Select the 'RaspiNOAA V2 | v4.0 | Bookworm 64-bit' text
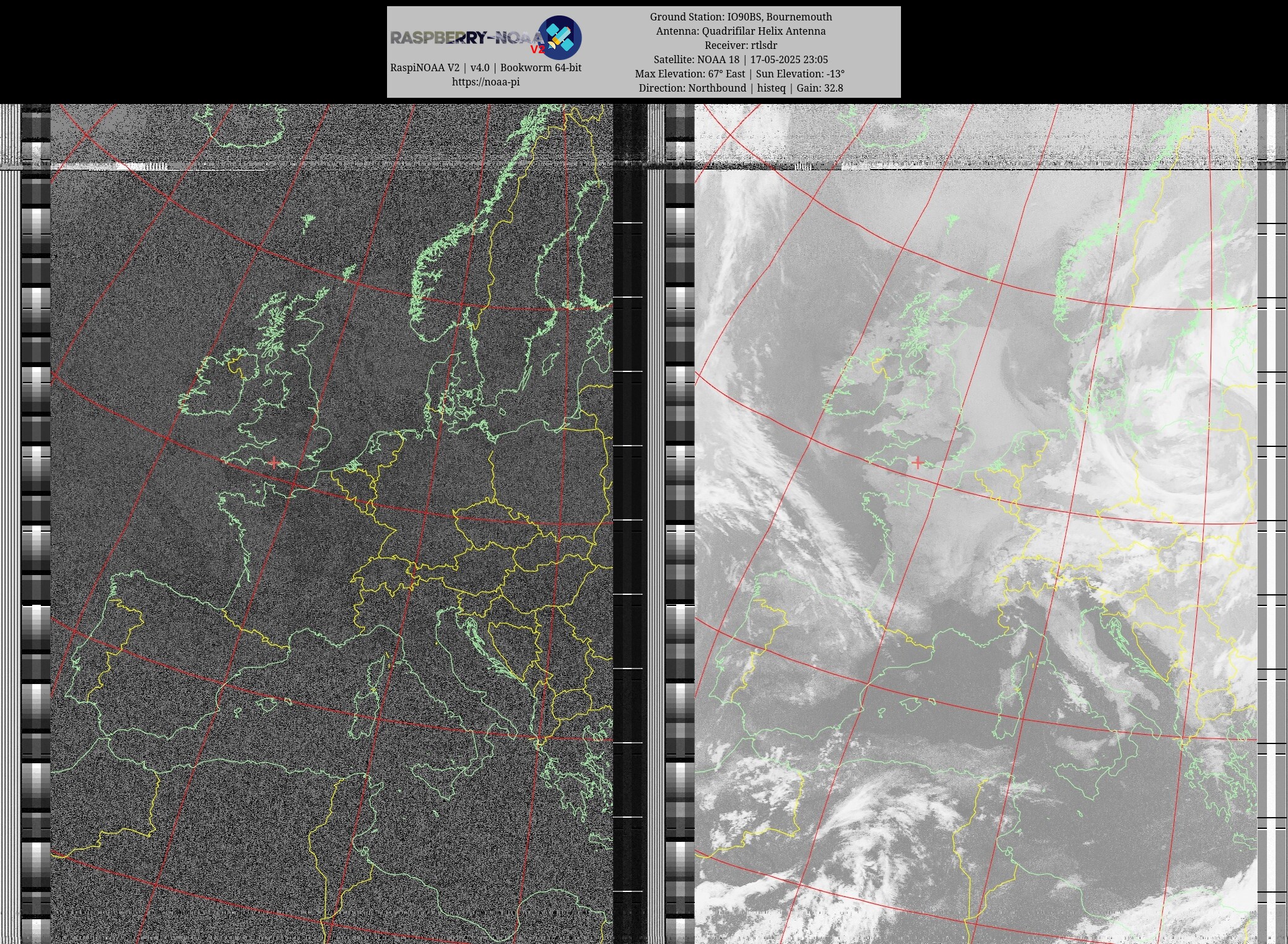1288x944 pixels. [x=485, y=67]
